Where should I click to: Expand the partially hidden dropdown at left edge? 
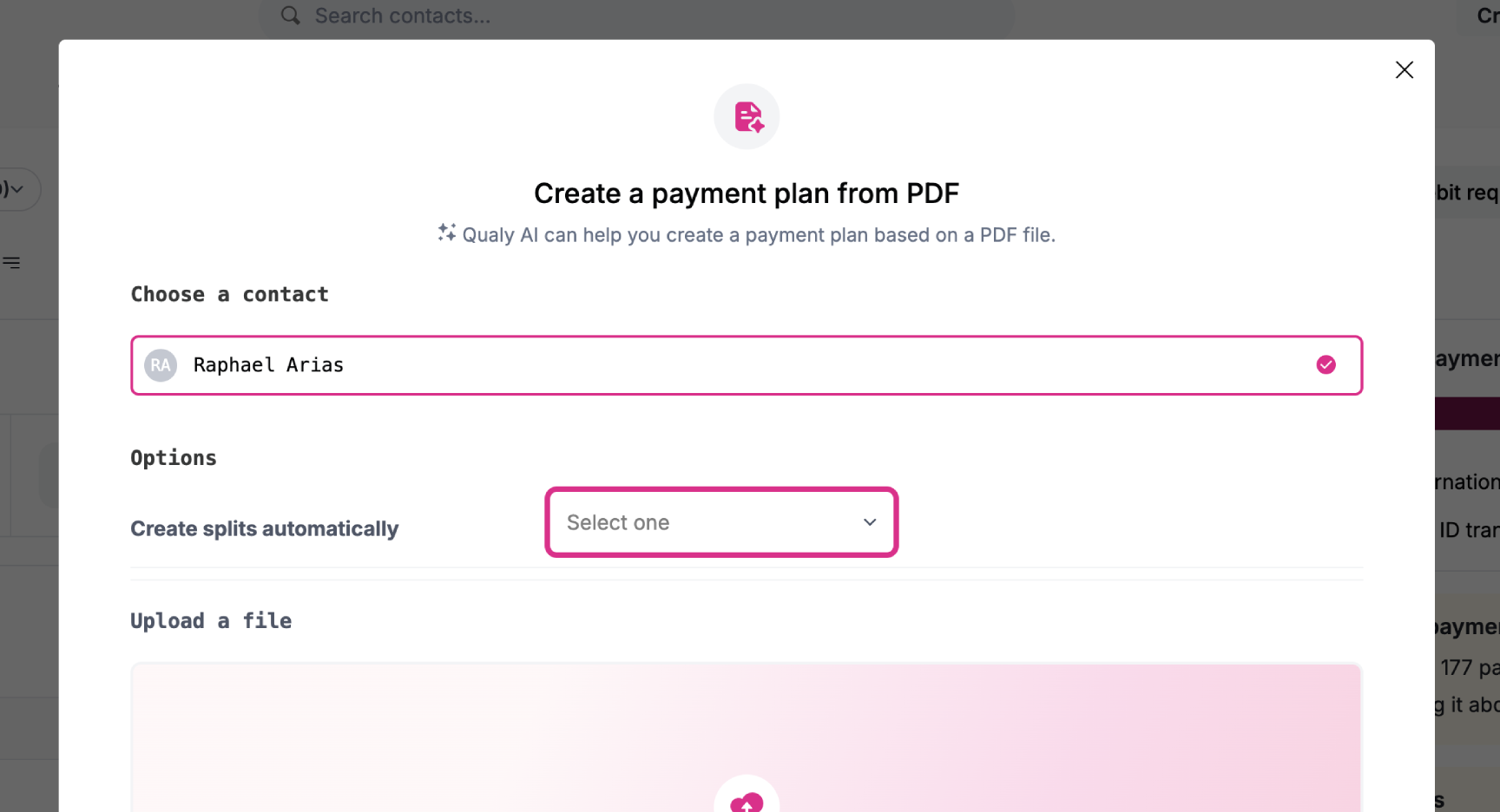pos(19,189)
